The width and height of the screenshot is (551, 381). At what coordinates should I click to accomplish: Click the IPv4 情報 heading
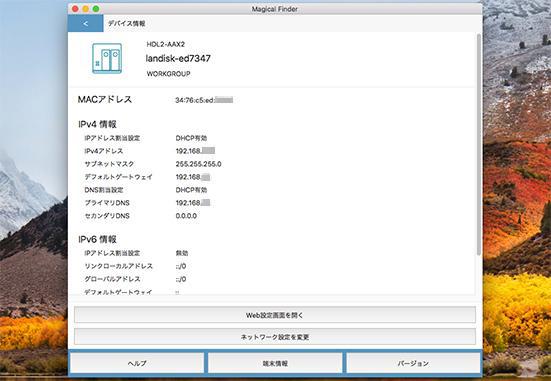tap(97, 124)
